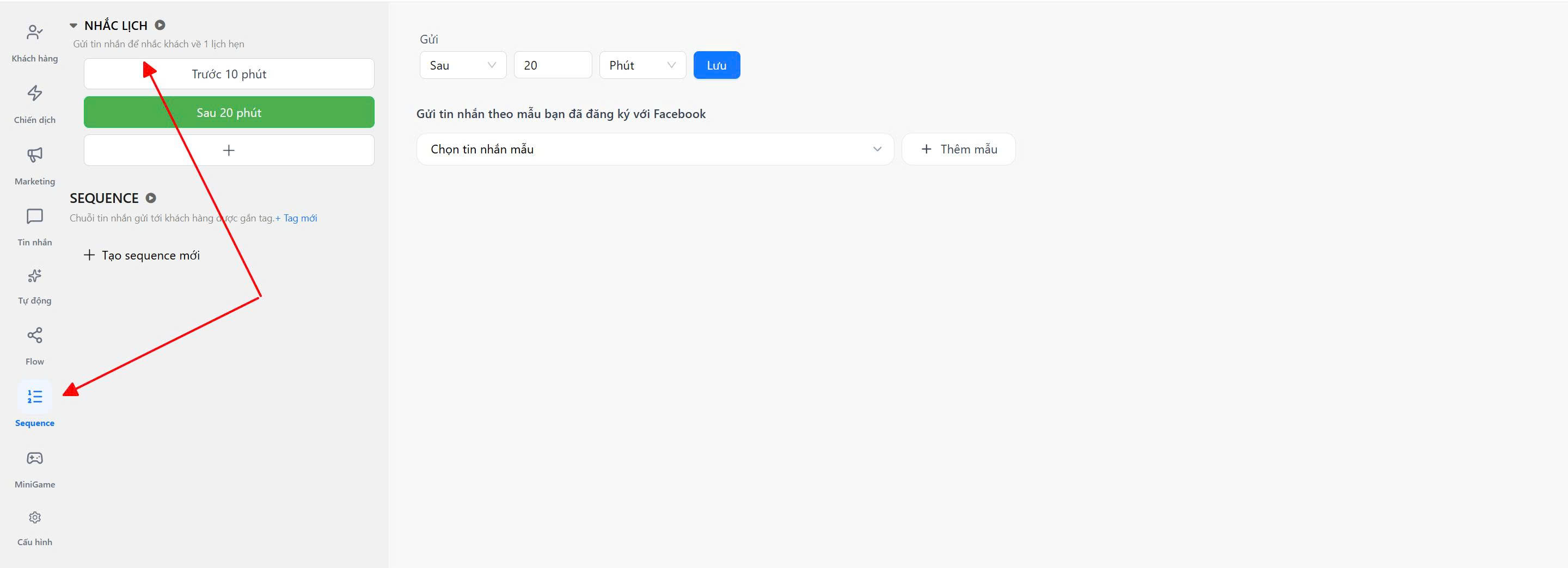
Task: Open the Phút time unit dropdown
Action: pyautogui.click(x=643, y=65)
